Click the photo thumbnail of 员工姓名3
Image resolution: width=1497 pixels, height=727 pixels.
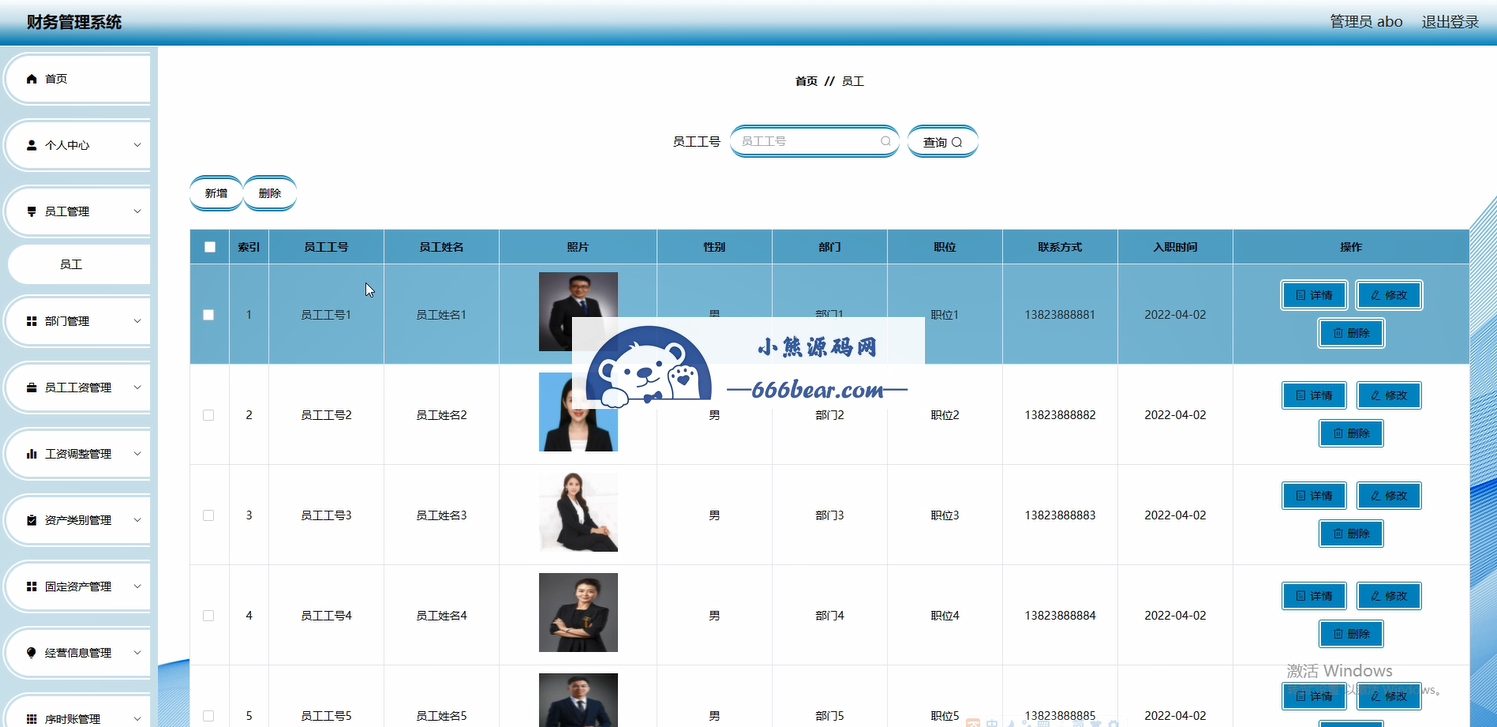point(578,512)
